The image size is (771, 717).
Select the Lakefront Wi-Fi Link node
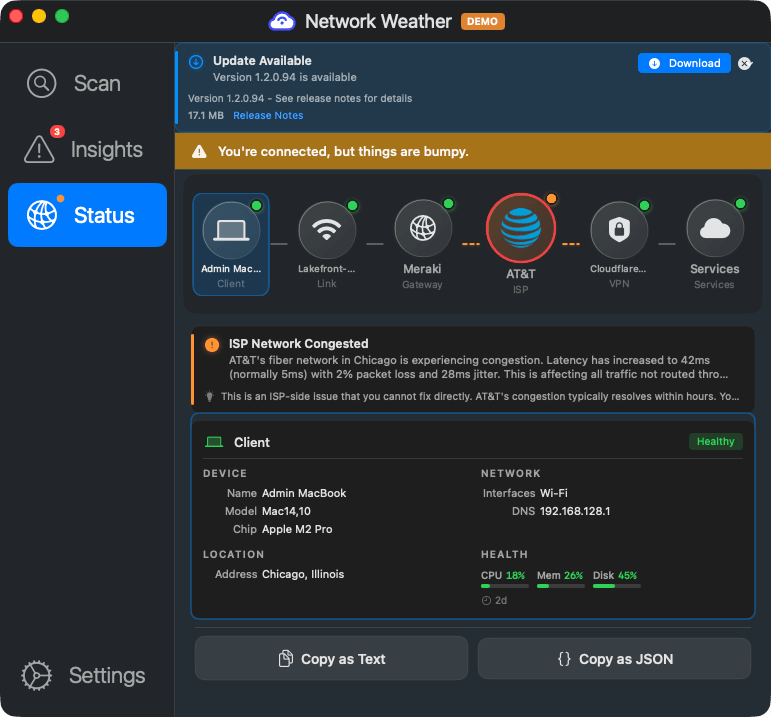tap(327, 244)
